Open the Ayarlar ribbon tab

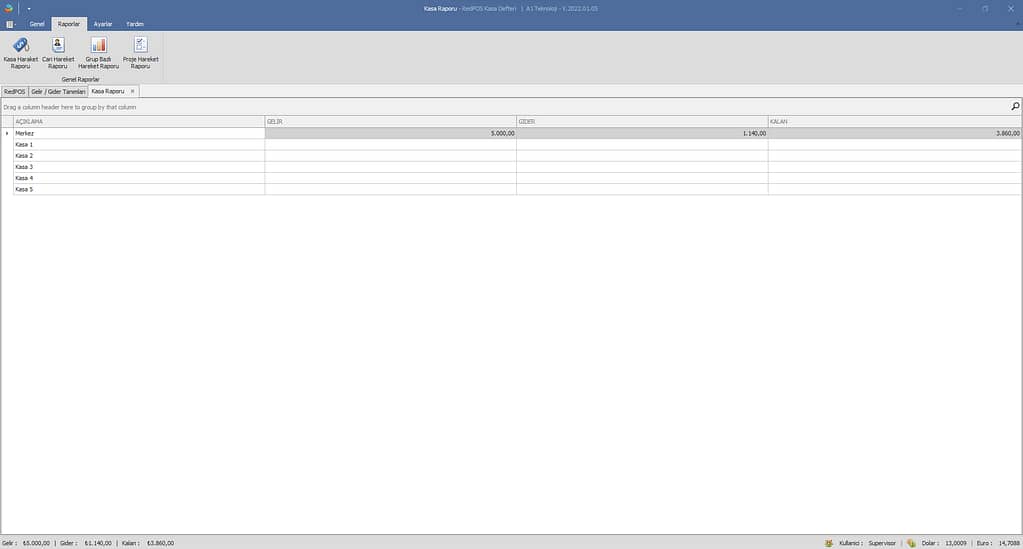[102, 24]
